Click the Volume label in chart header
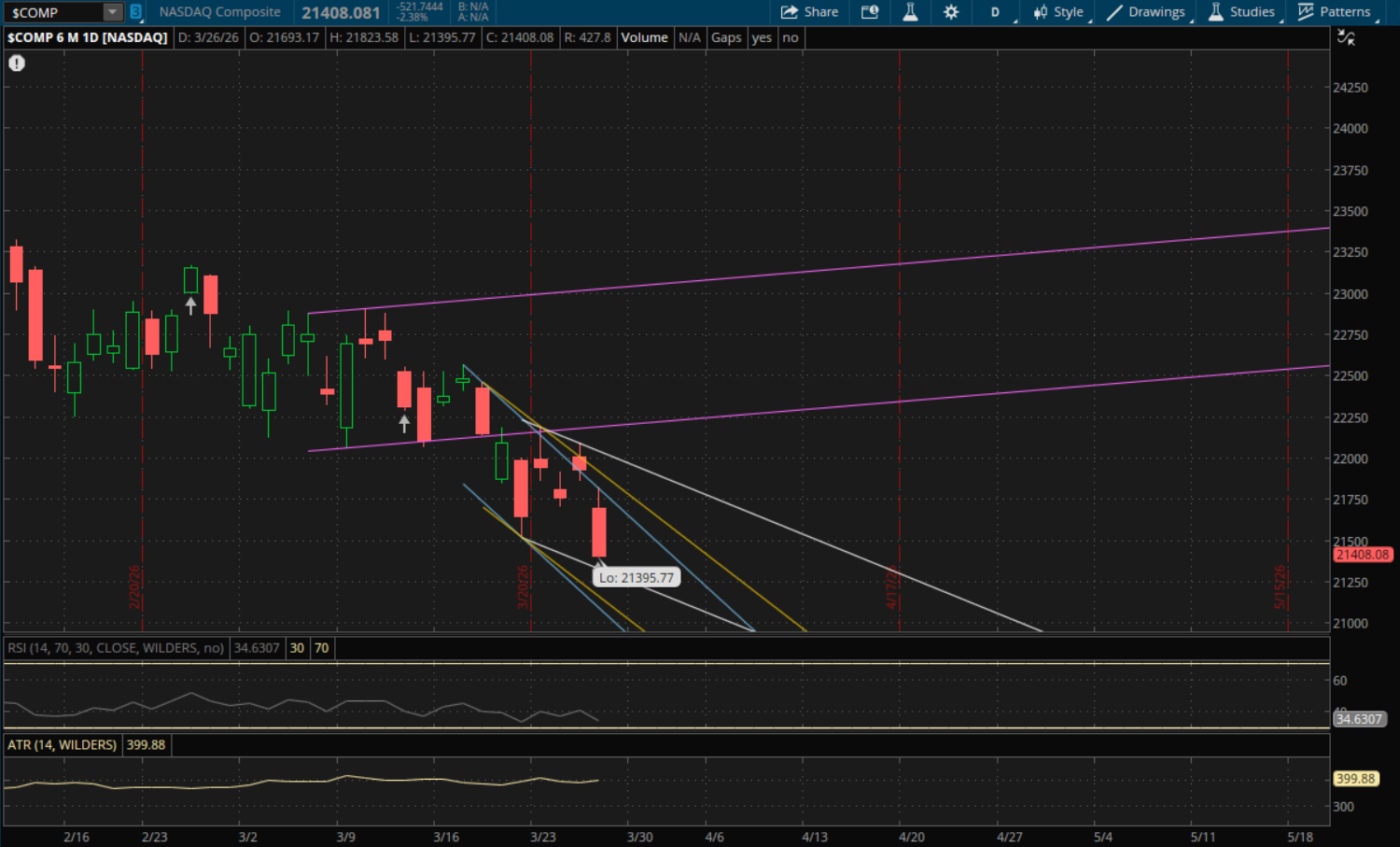This screenshot has height=847, width=1400. click(644, 37)
